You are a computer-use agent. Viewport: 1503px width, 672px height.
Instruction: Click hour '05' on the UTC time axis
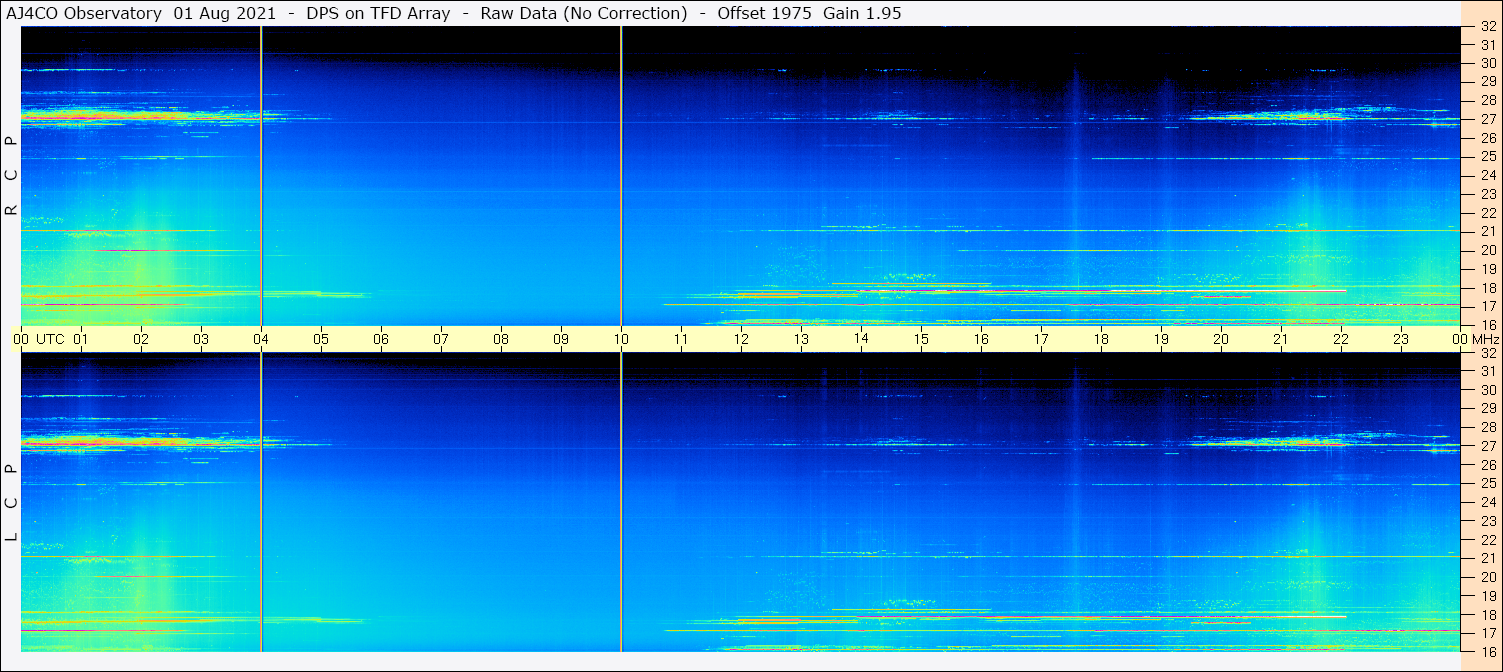pyautogui.click(x=321, y=340)
